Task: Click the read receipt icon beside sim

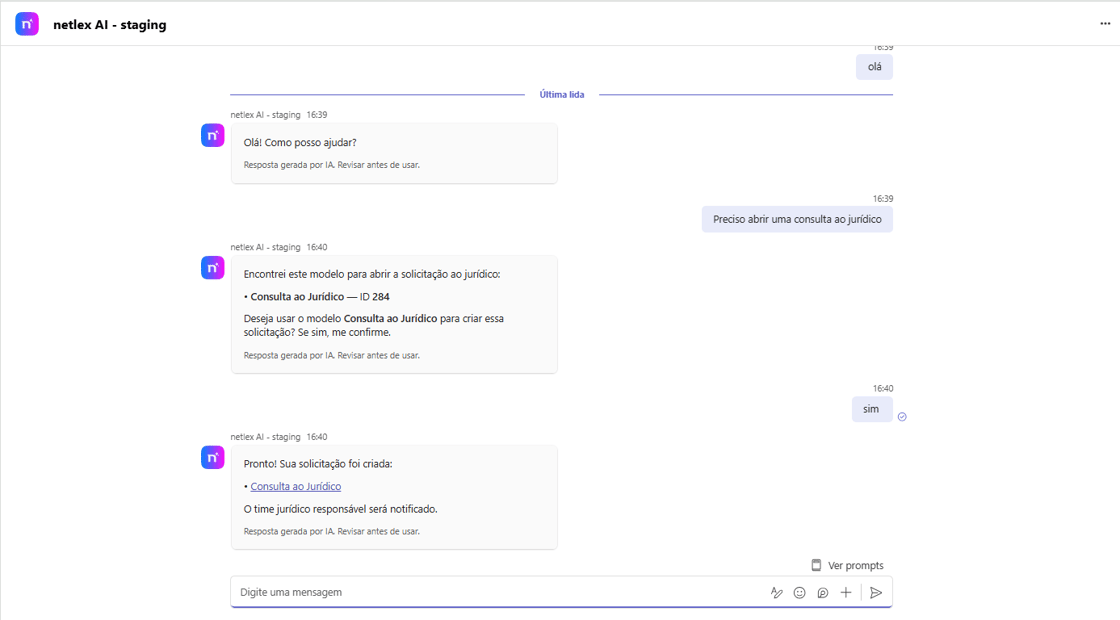Action: point(902,416)
